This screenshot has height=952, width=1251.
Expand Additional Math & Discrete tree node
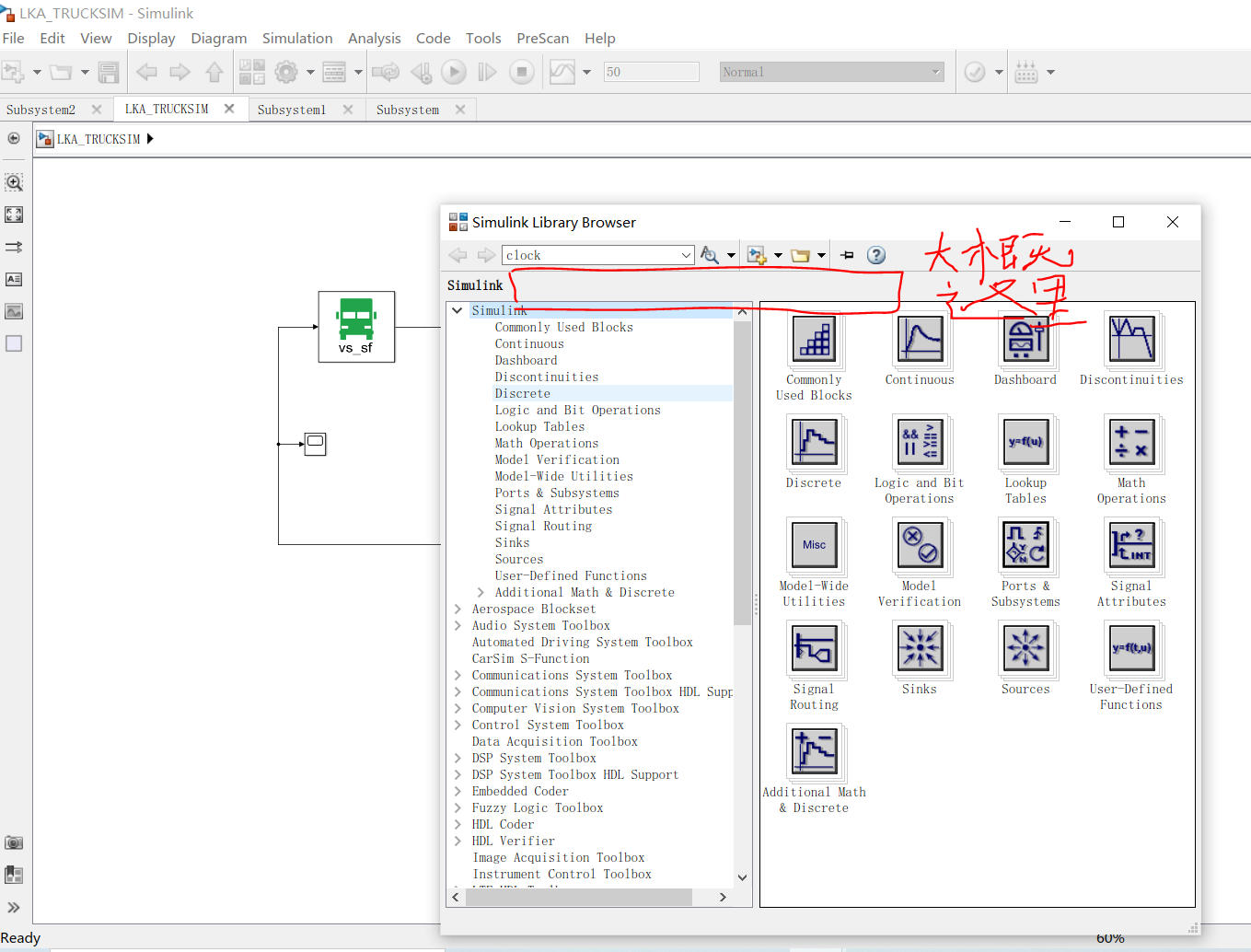click(x=481, y=592)
